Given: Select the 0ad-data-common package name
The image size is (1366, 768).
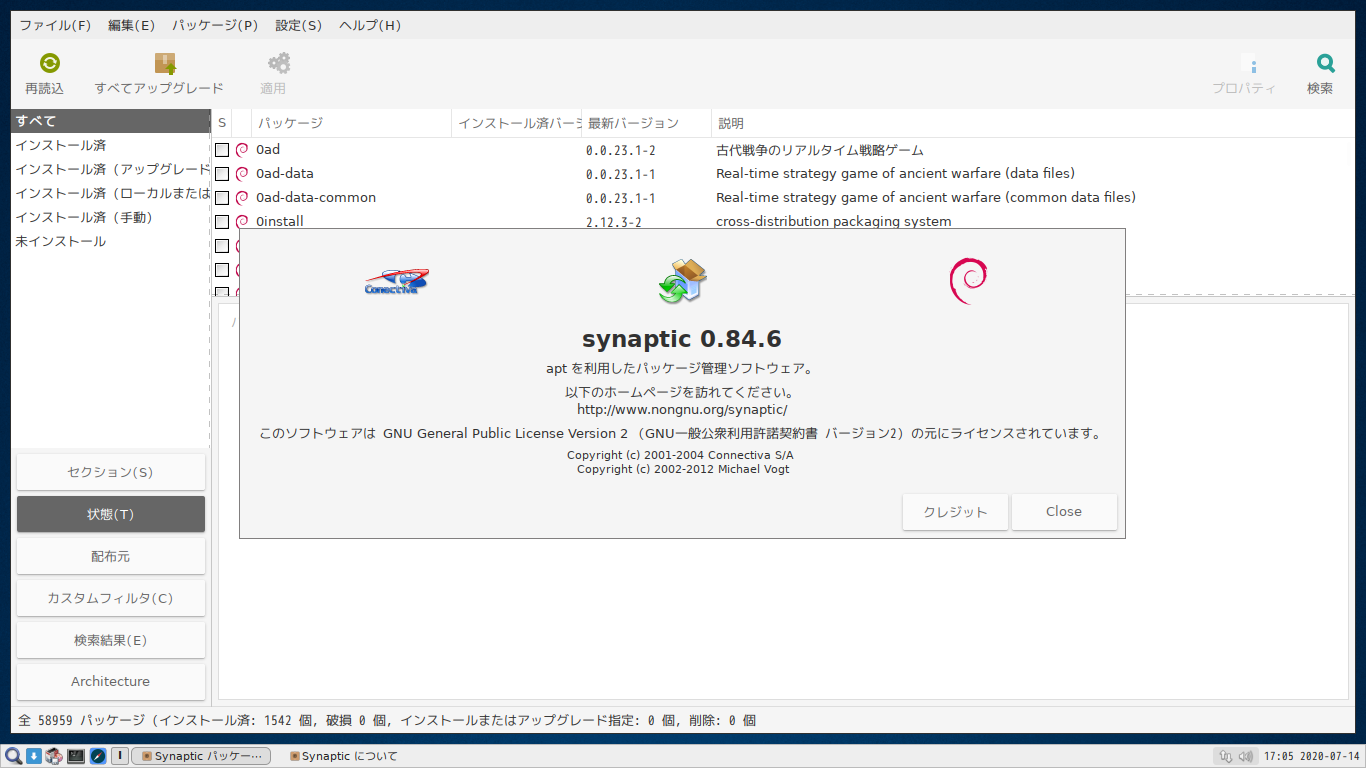Looking at the screenshot, I should 316,198.
